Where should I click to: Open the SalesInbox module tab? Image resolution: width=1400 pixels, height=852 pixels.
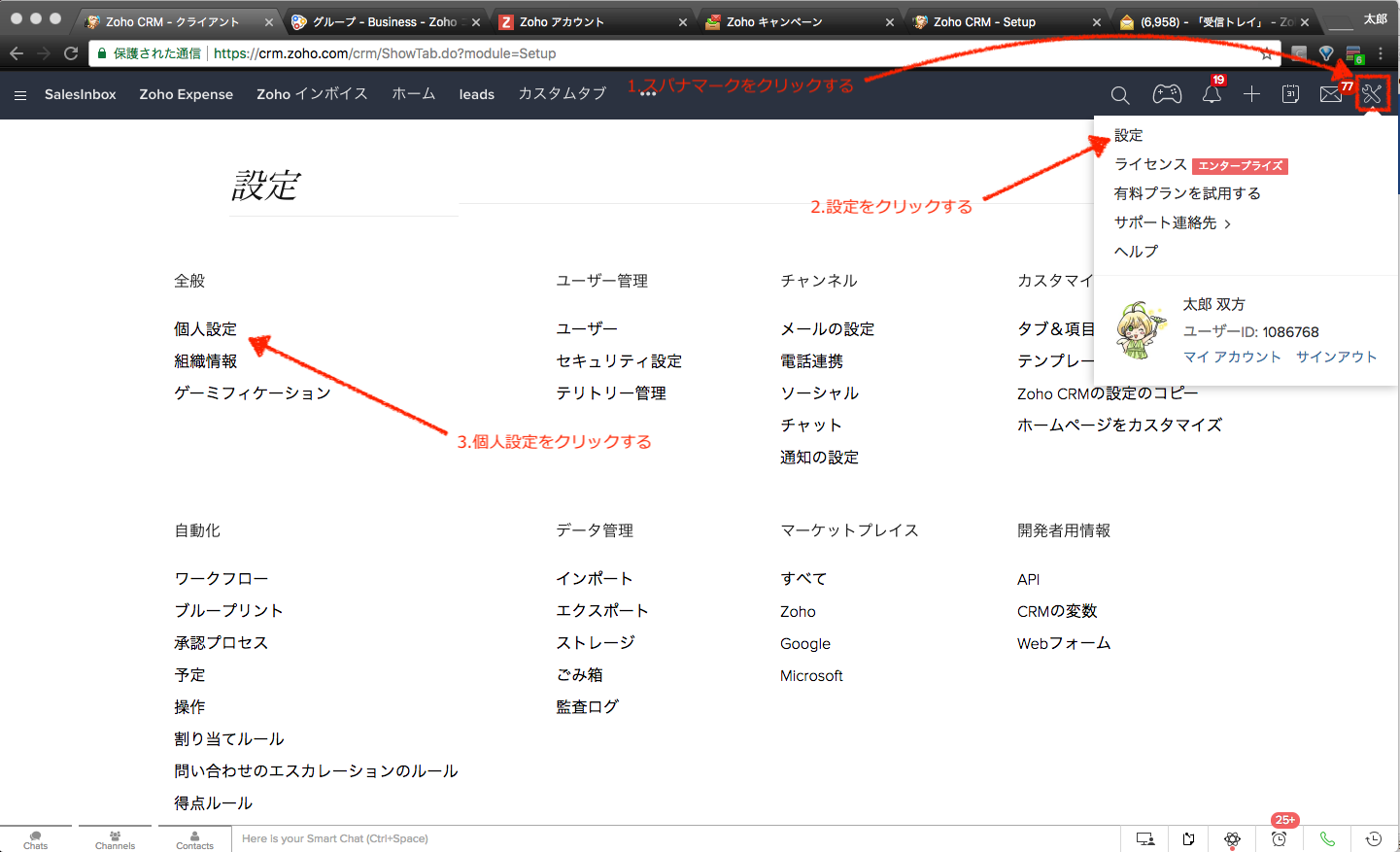(81, 94)
